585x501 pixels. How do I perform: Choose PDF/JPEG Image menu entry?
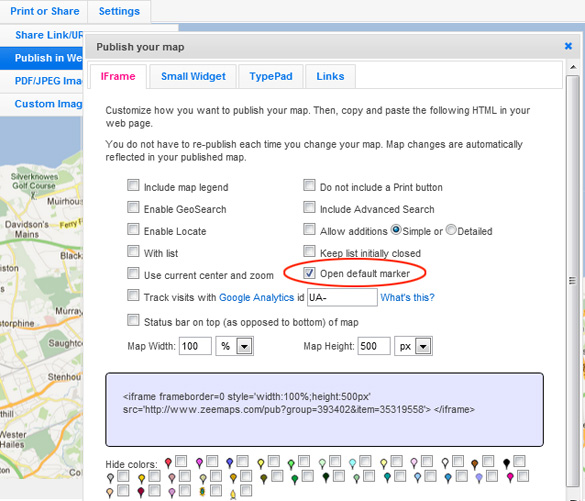pyautogui.click(x=42, y=81)
